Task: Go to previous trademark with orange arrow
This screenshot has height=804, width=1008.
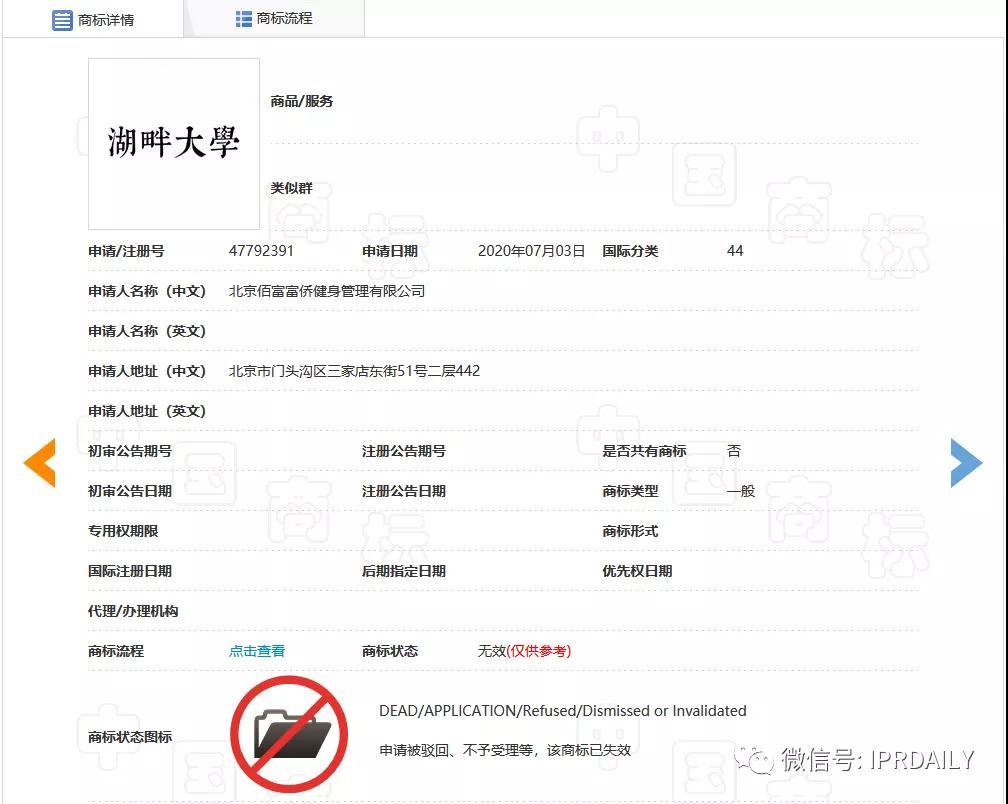Action: (40, 463)
